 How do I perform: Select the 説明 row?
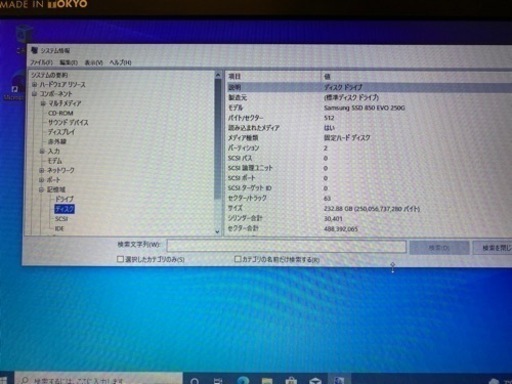point(369,87)
